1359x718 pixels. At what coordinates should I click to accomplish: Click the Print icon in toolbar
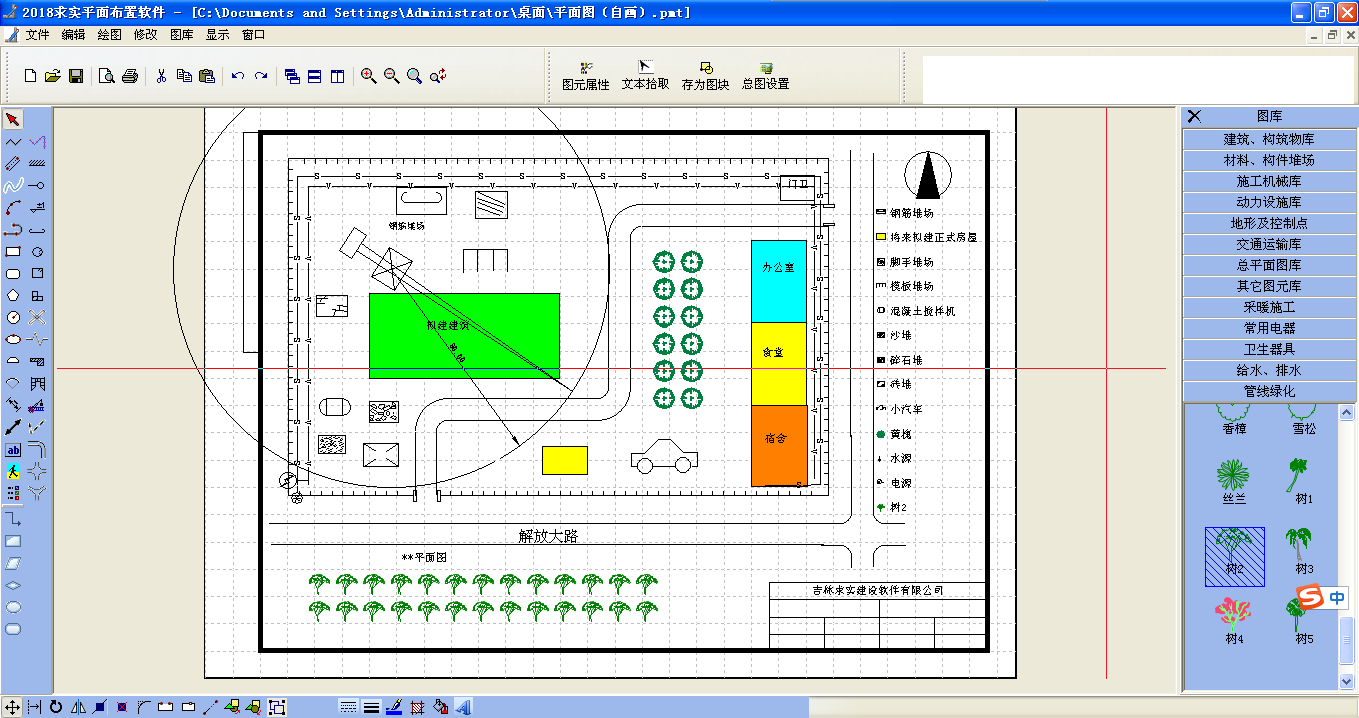(x=130, y=76)
